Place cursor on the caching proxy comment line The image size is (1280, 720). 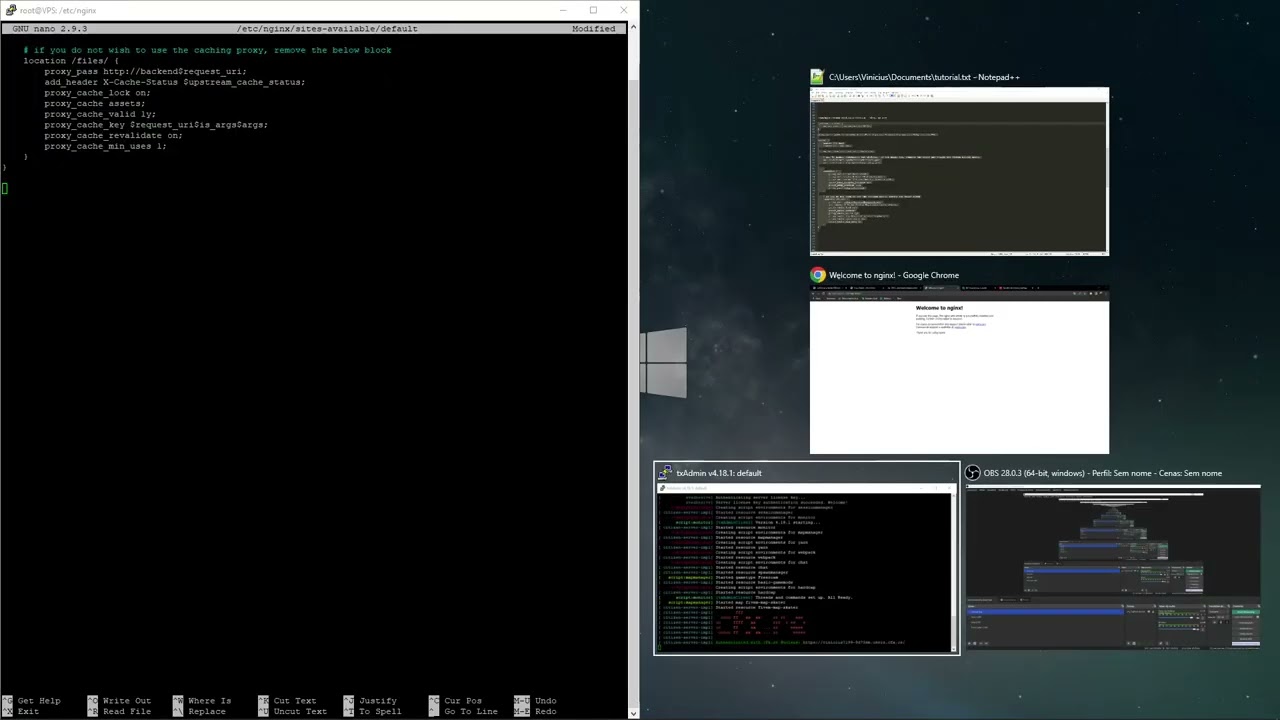coord(208,50)
